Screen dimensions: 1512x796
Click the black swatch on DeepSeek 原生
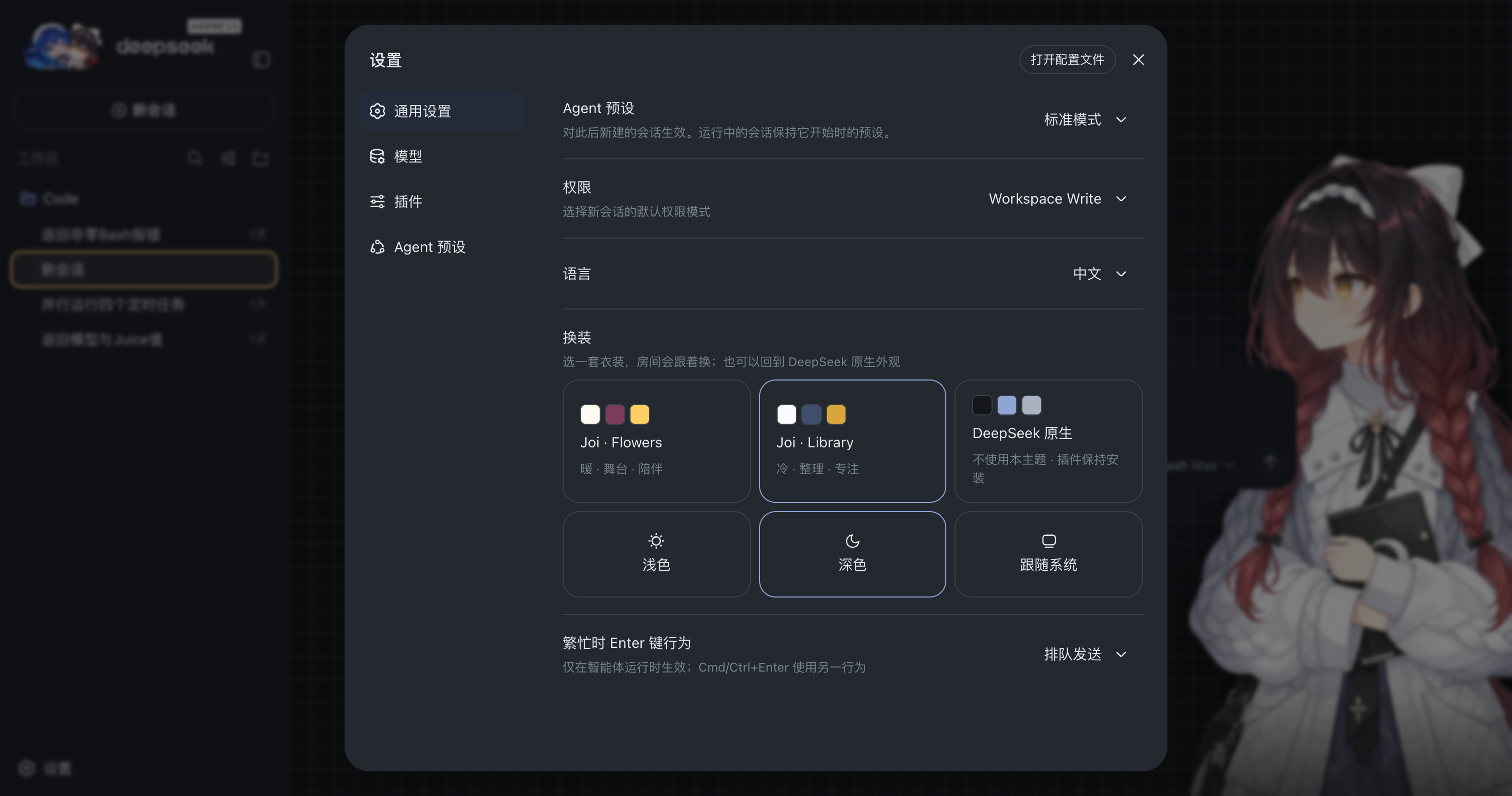(x=982, y=405)
